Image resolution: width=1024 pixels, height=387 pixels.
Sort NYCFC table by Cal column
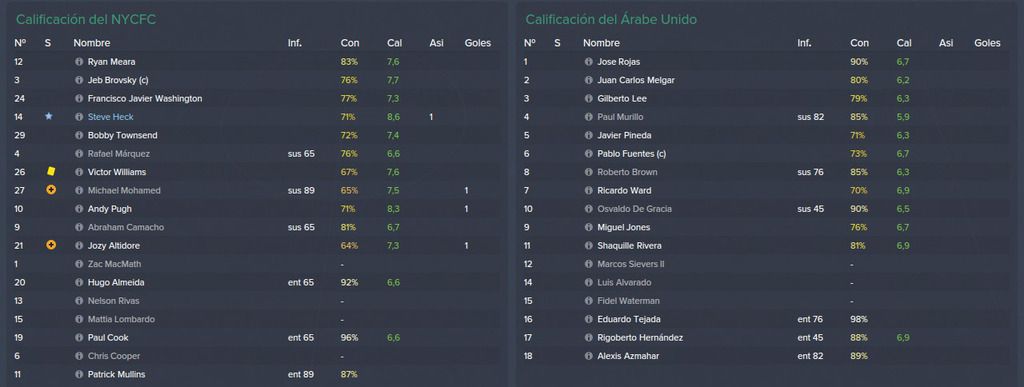(394, 43)
